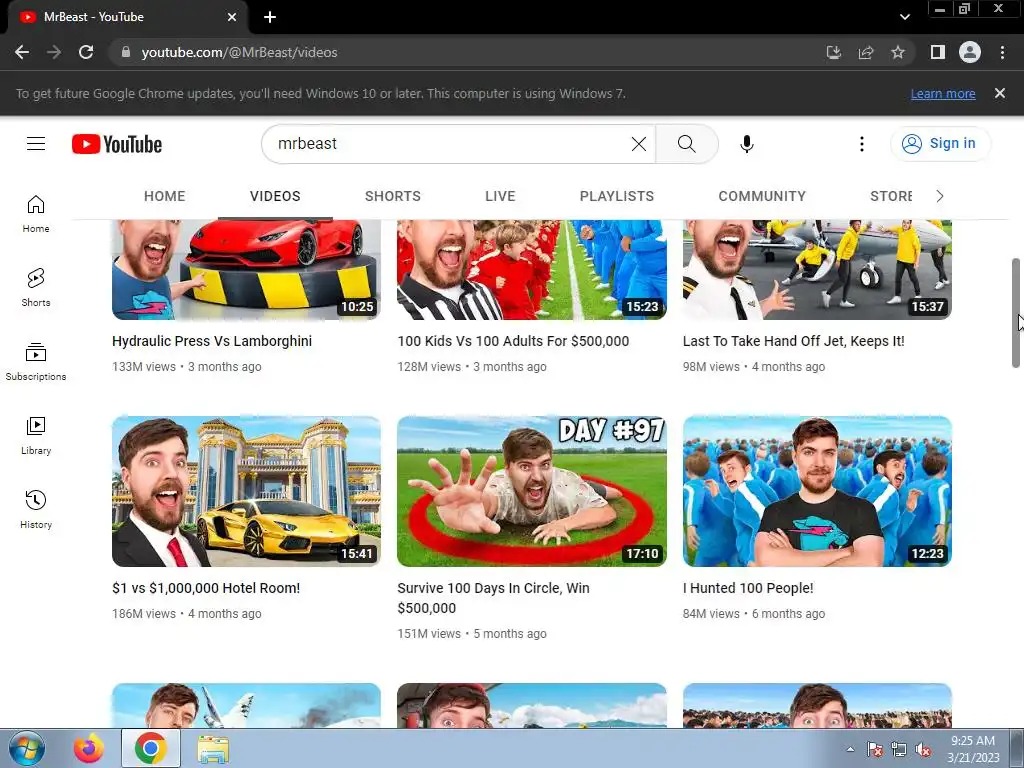Play the gold Lamborghini hotel thumbnail
The image size is (1024, 768).
(x=246, y=491)
